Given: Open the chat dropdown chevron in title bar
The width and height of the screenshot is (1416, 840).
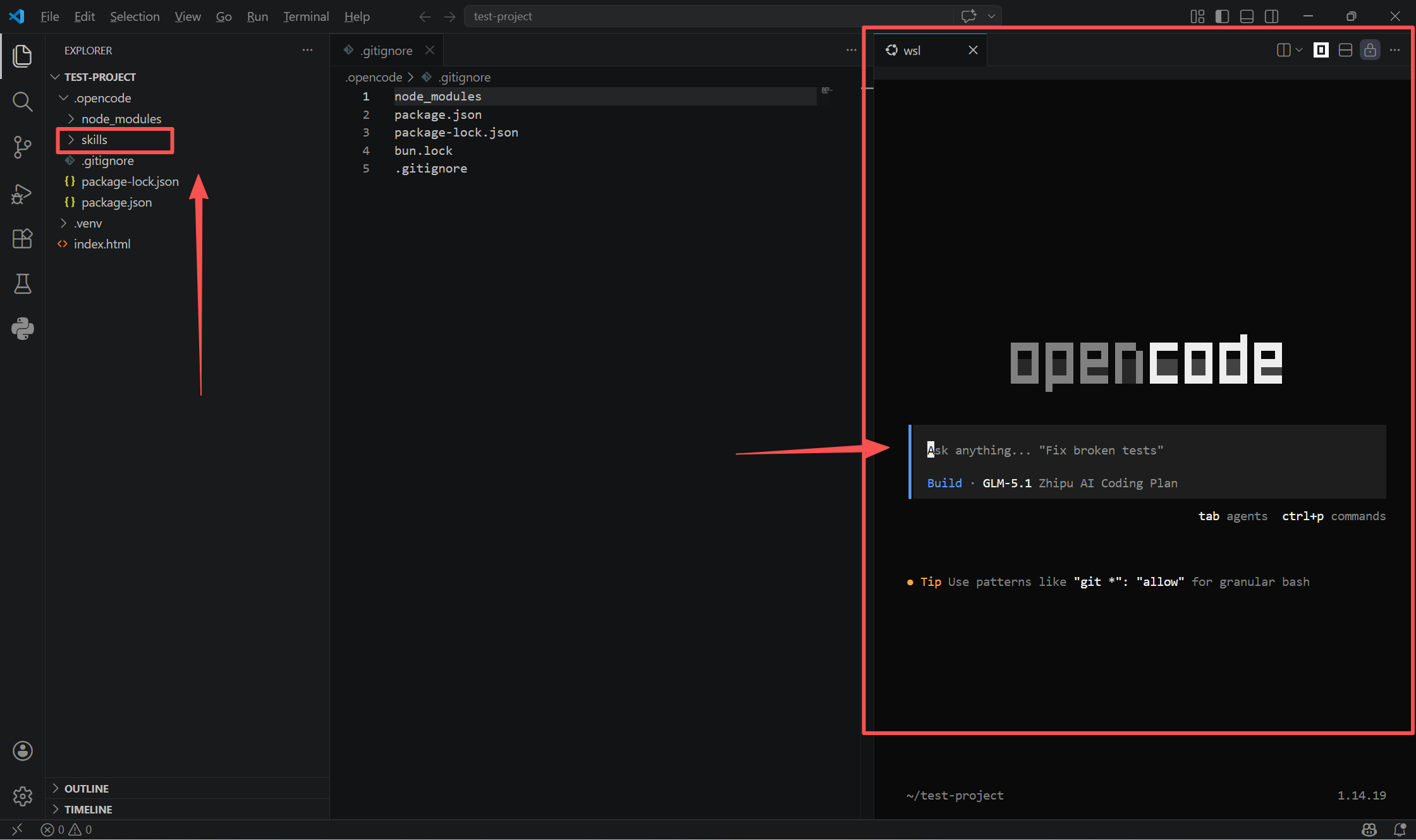Looking at the screenshot, I should (x=991, y=16).
